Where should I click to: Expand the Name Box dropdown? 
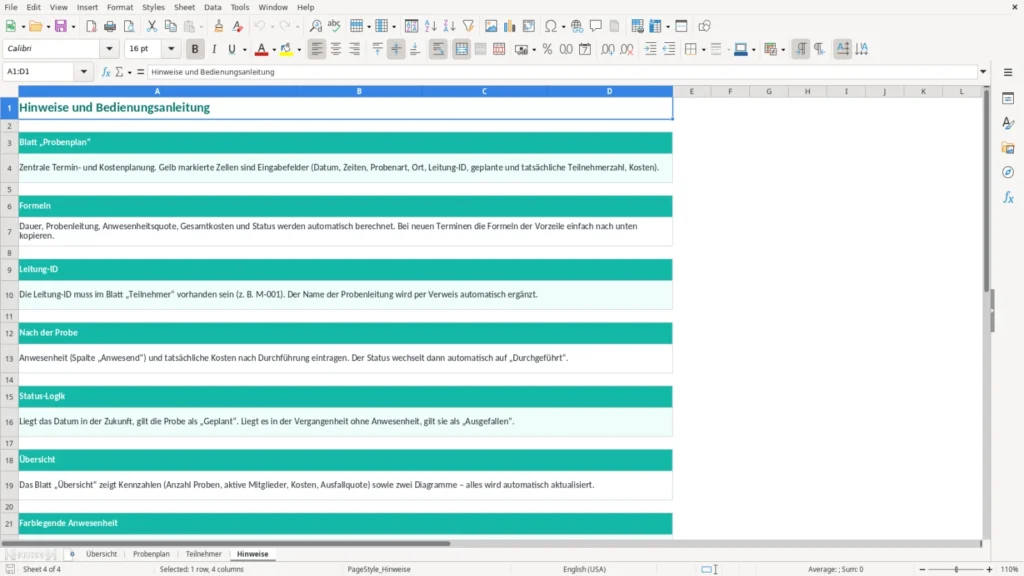pyautogui.click(x=84, y=72)
